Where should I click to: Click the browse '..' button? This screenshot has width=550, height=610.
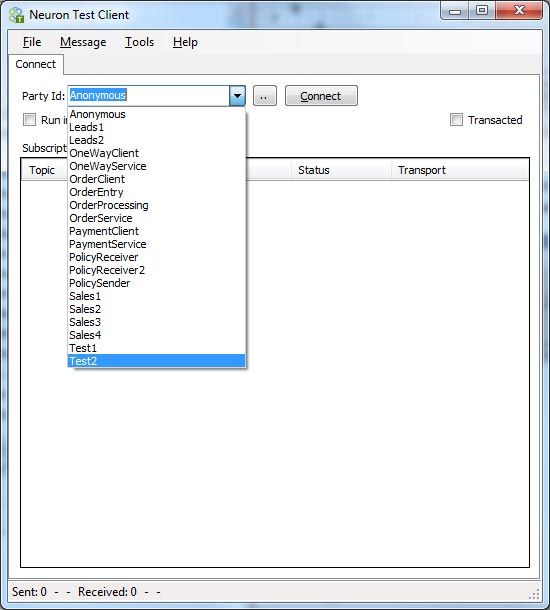pos(265,96)
